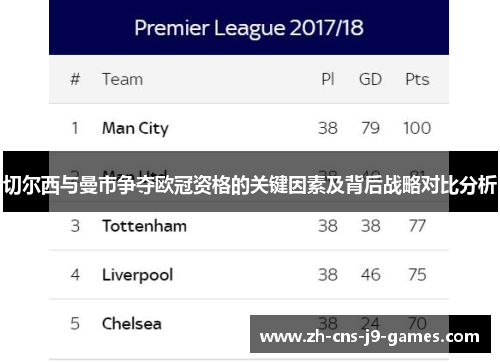The image size is (500, 362).
Task: Select the Man City team name
Action: click(x=135, y=128)
